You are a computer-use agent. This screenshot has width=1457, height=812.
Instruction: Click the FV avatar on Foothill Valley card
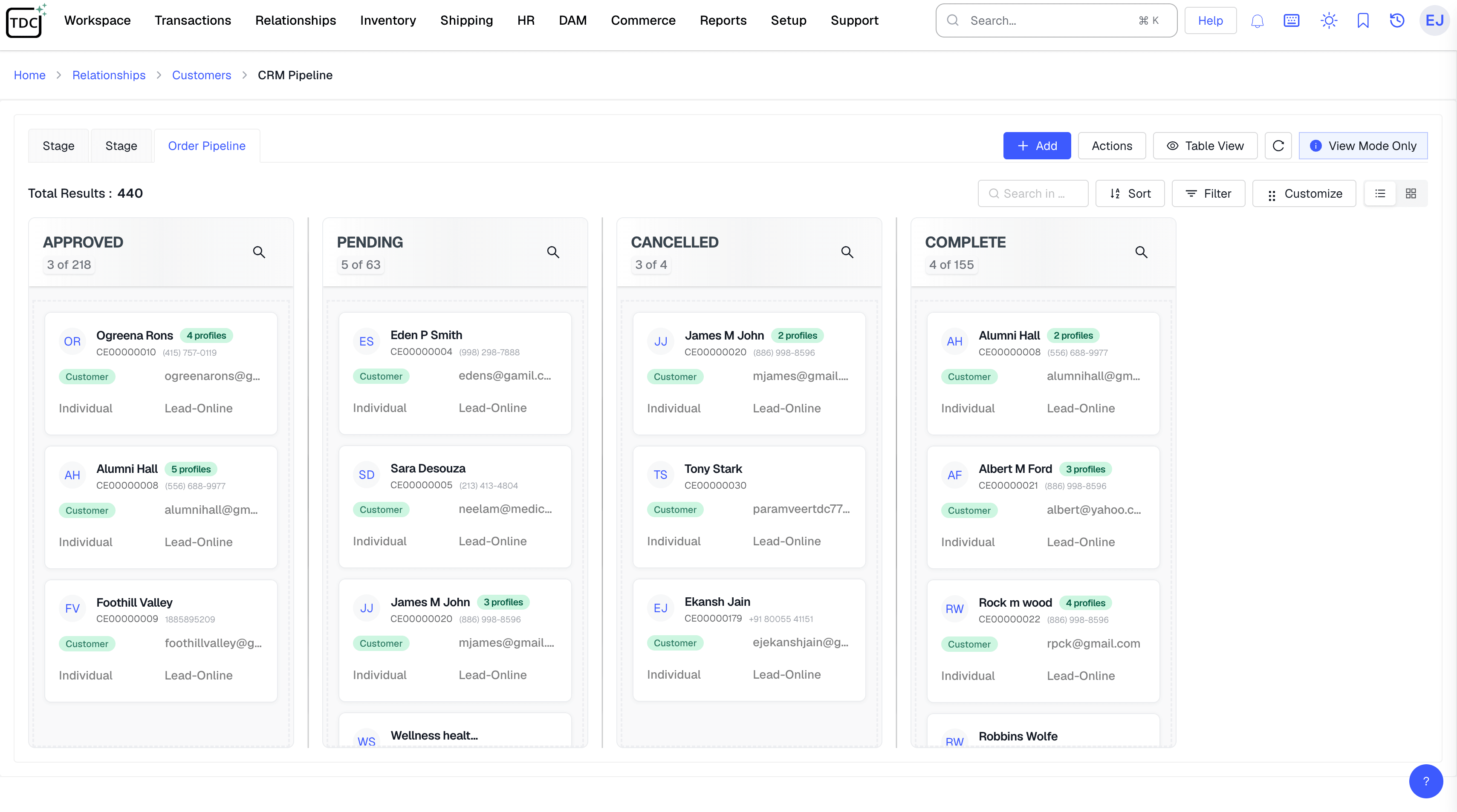coord(72,608)
